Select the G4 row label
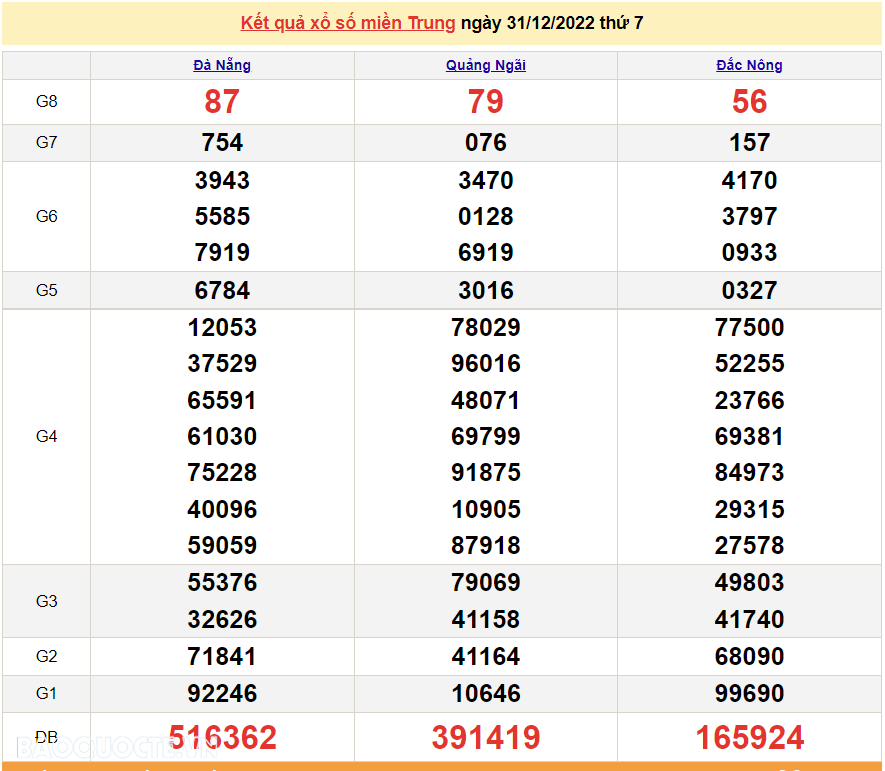The height and width of the screenshot is (771, 885). [x=46, y=436]
